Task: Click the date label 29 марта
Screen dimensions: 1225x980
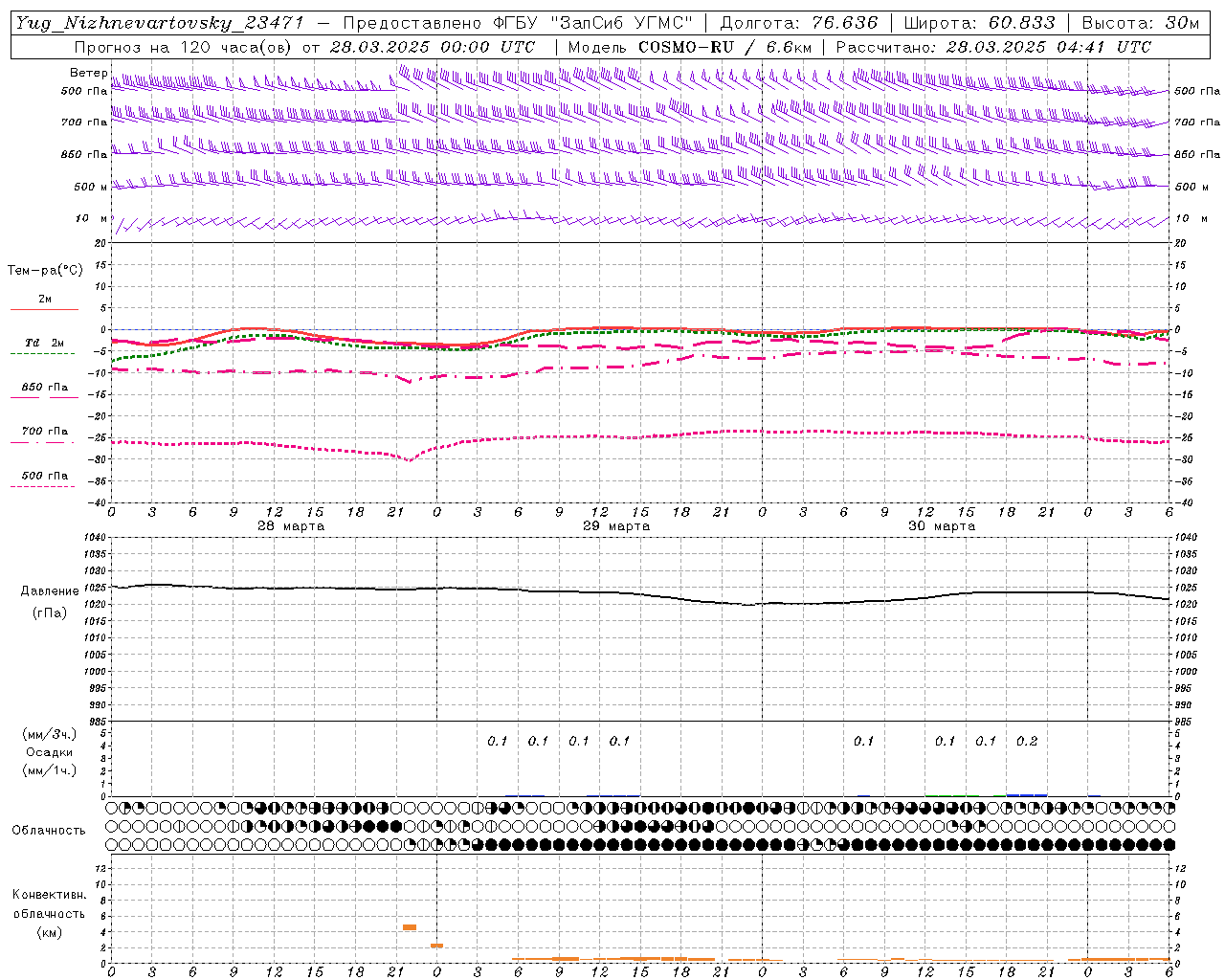Action: pyautogui.click(x=616, y=526)
